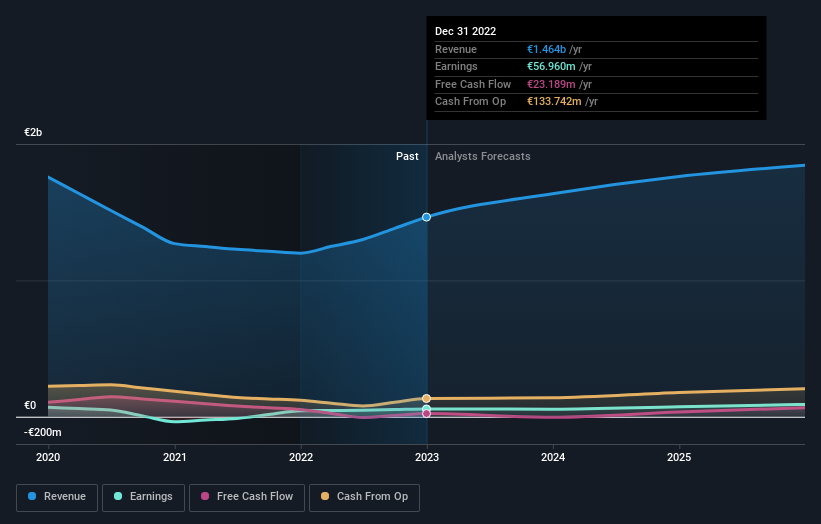Toggle the Free Cash Flow legend series
The width and height of the screenshot is (821, 524).
247,497
